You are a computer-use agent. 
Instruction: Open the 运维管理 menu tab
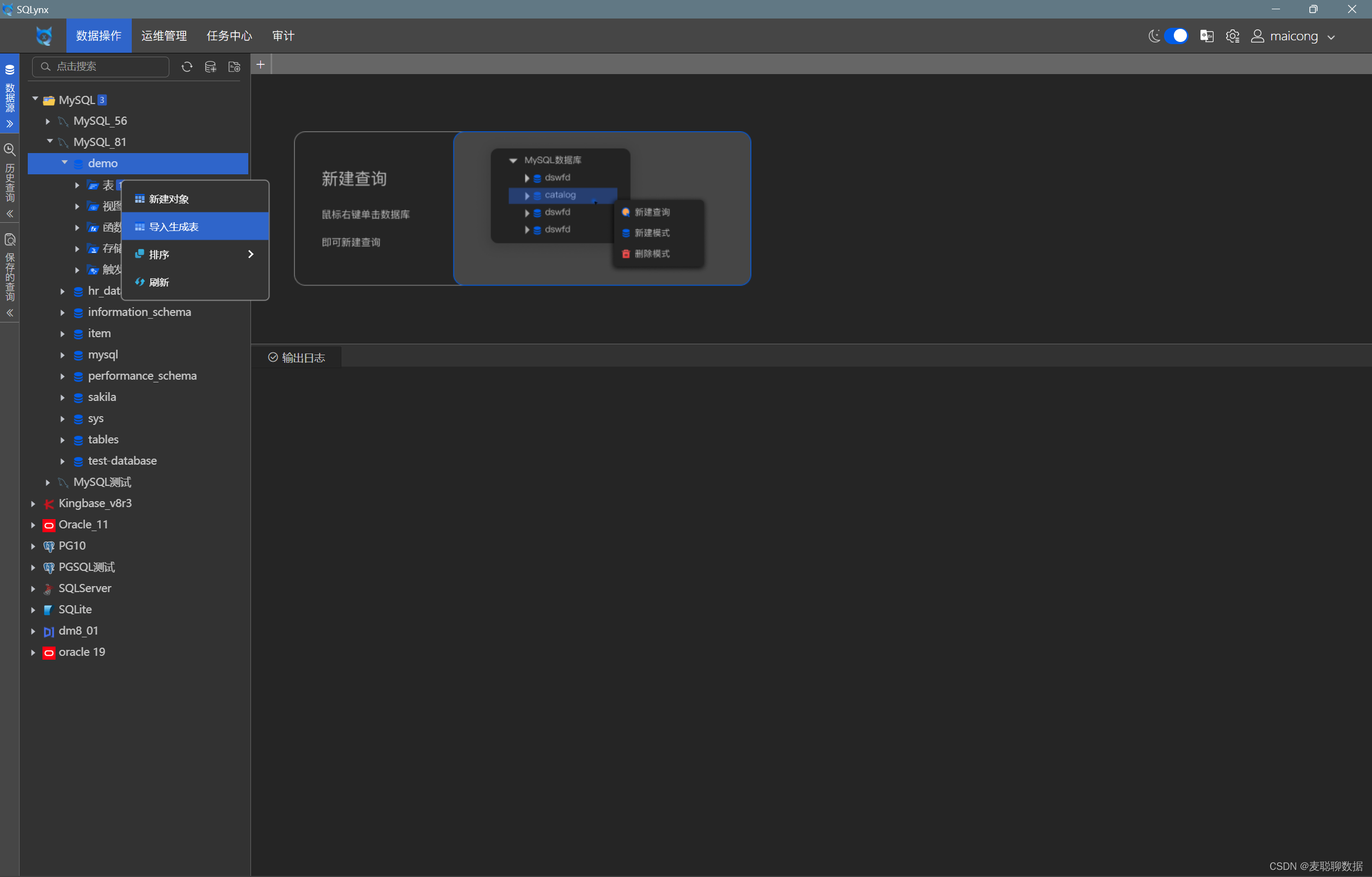tap(164, 36)
